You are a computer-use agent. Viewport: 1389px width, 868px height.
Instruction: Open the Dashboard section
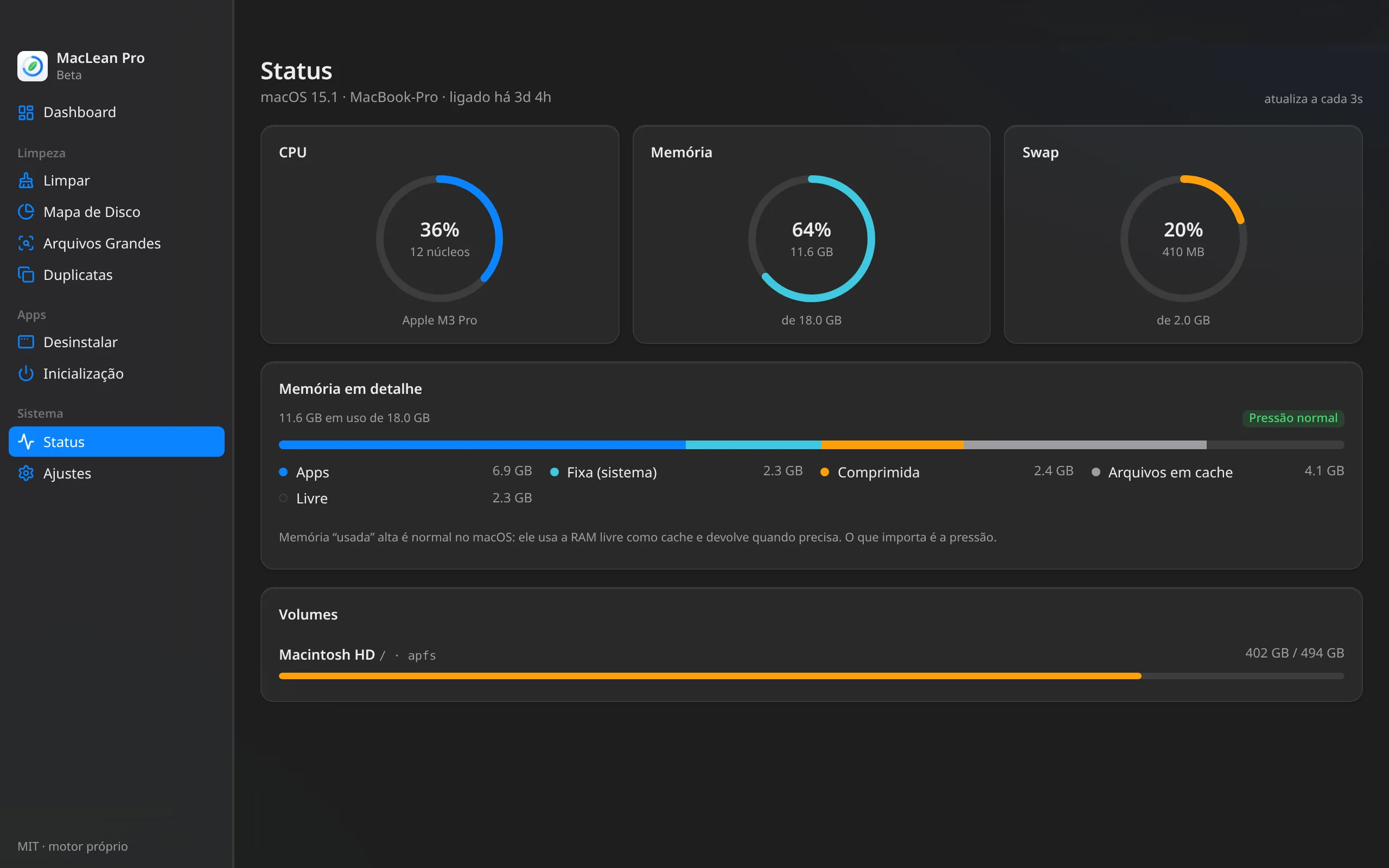coord(117,112)
